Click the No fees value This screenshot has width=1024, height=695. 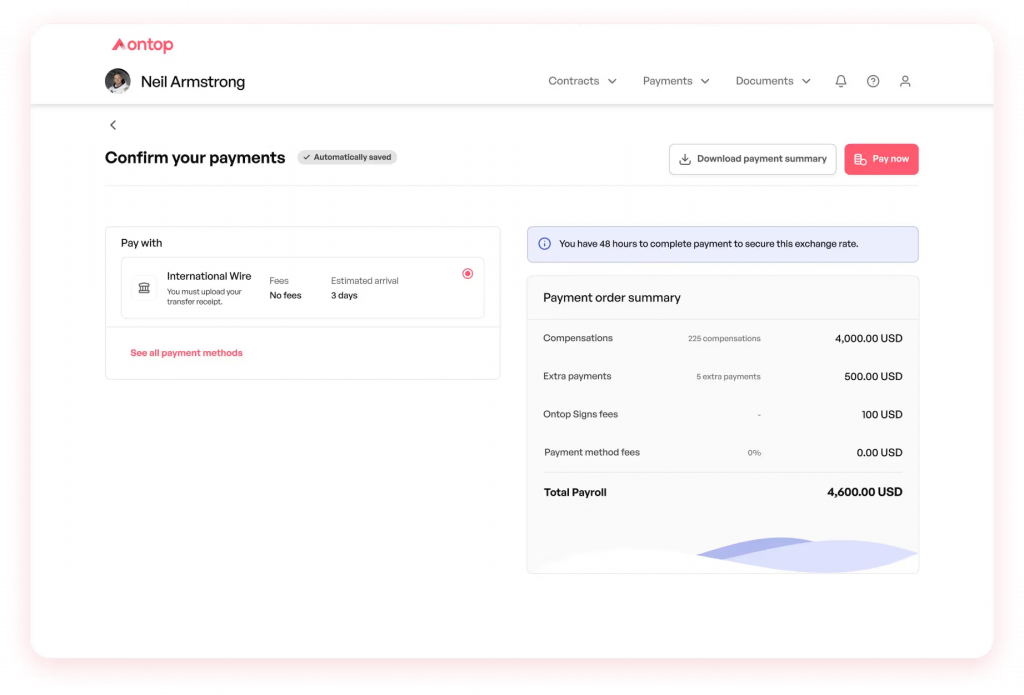pos(285,295)
